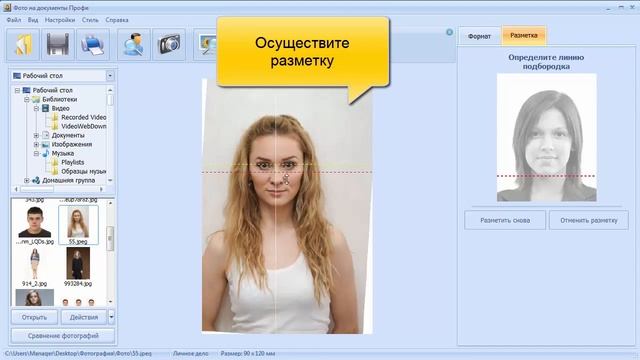The height and width of the screenshot is (360, 640).
Task: Switch to the Формат tab
Action: point(479,36)
